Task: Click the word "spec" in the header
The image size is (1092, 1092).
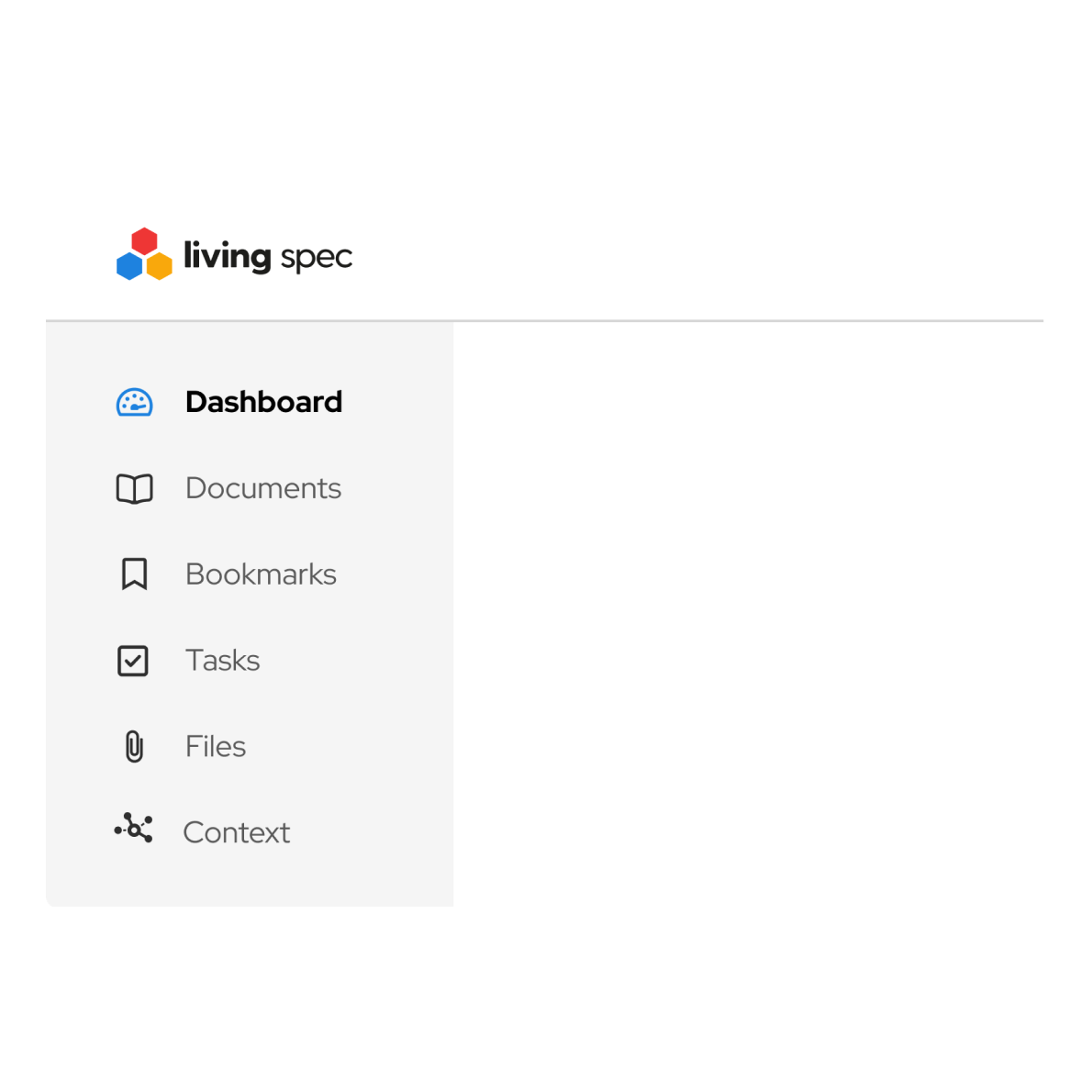Action: [x=317, y=258]
